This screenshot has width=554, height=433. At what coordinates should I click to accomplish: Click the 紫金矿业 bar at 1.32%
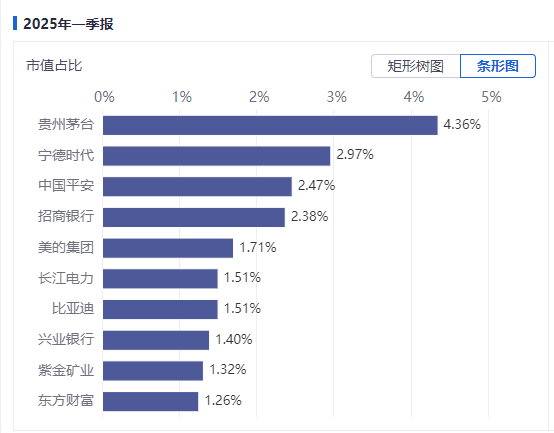pos(153,371)
